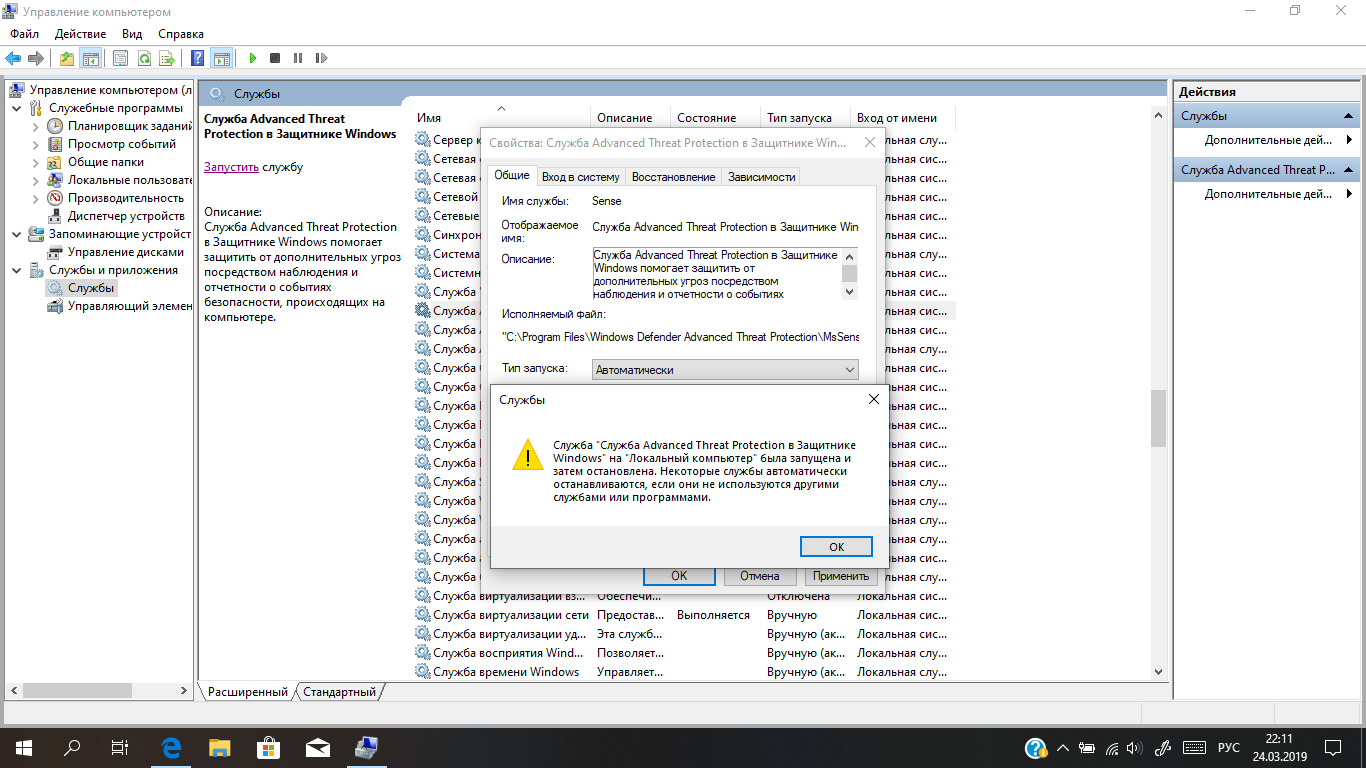Go back using the blue arrow toolbar icon
This screenshot has height=768, width=1366.
(13, 59)
